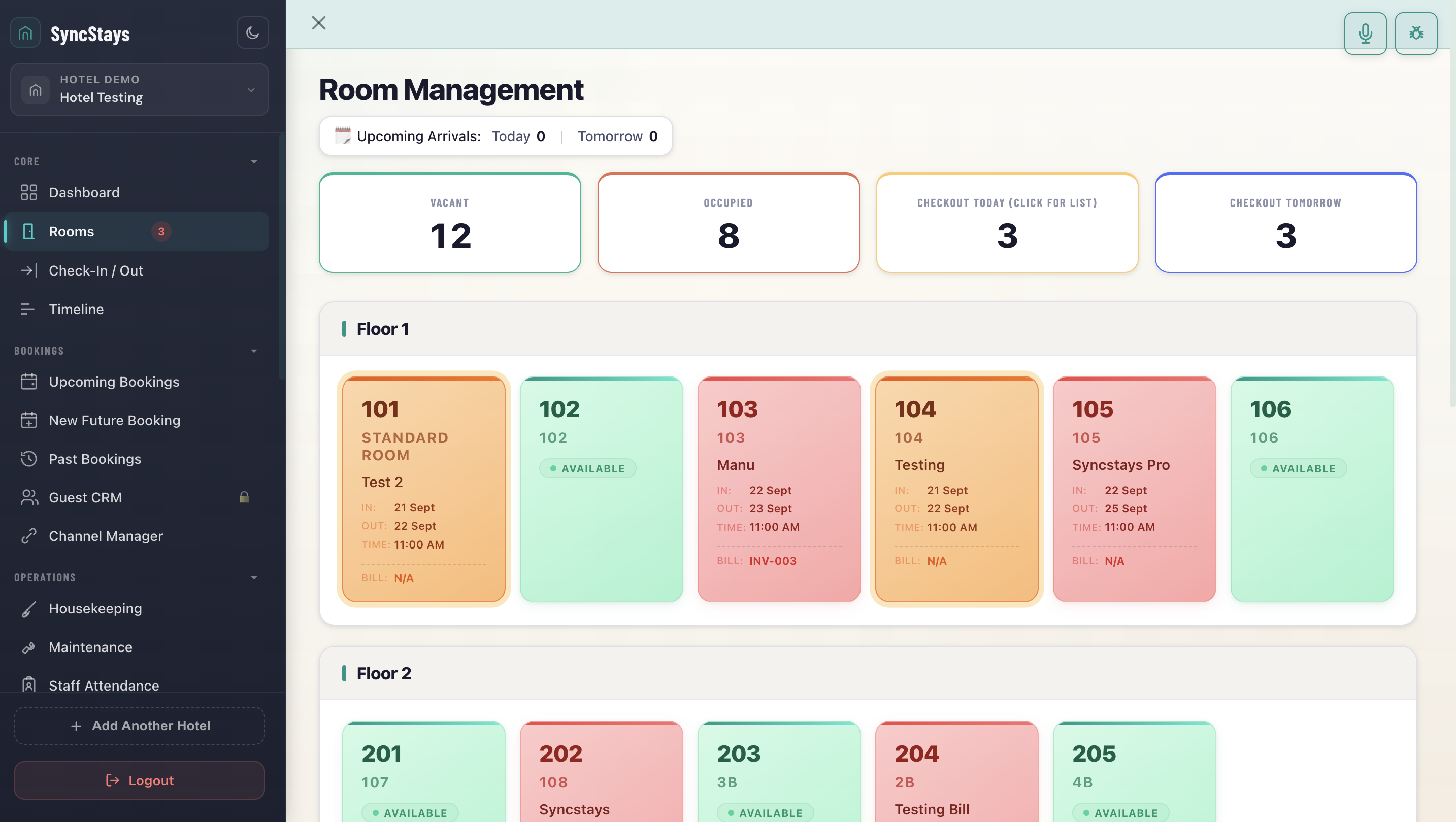
Task: Open the Occupied rooms stat card
Action: tap(729, 223)
